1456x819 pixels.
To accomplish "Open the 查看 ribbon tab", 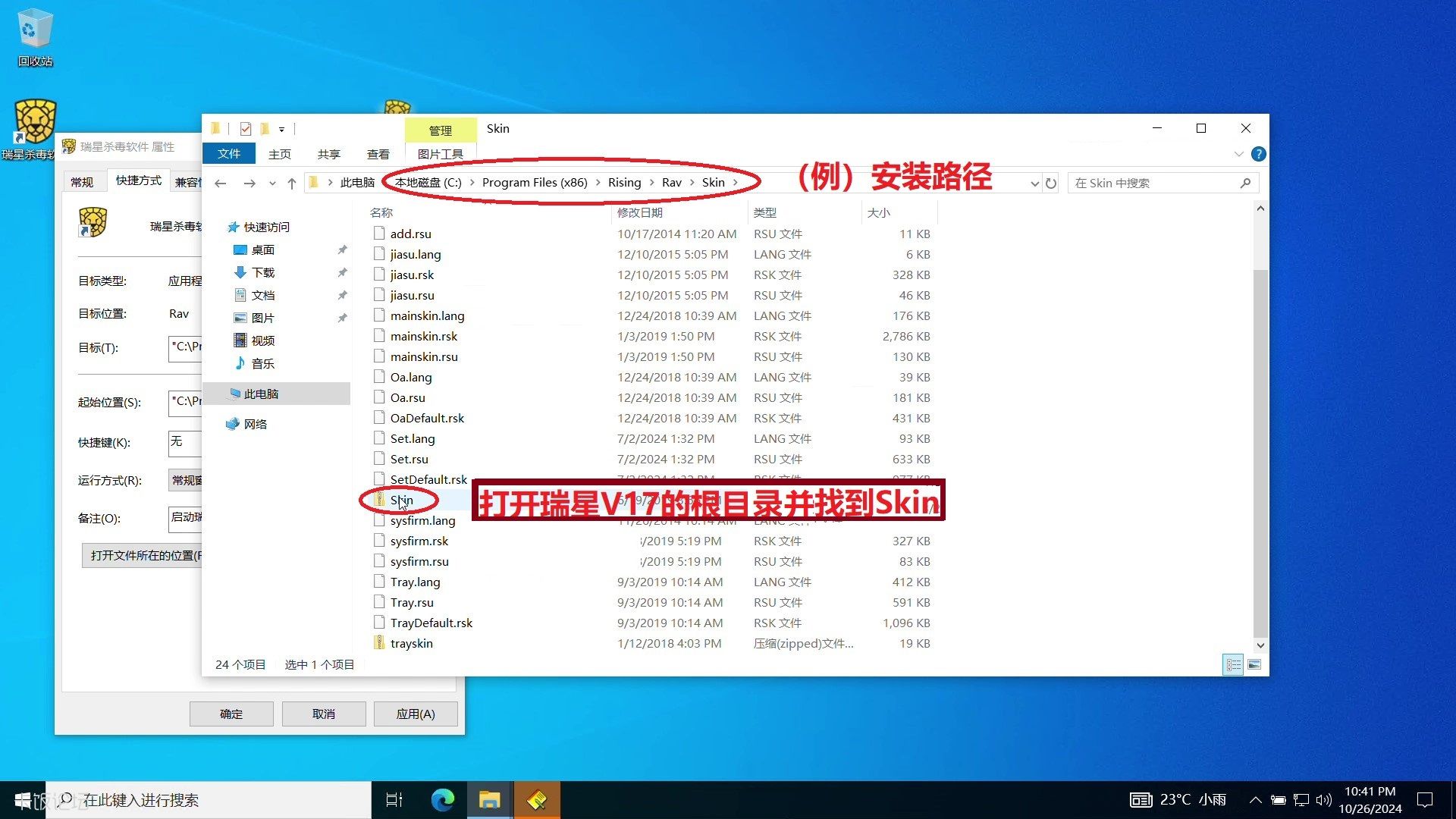I will point(378,154).
